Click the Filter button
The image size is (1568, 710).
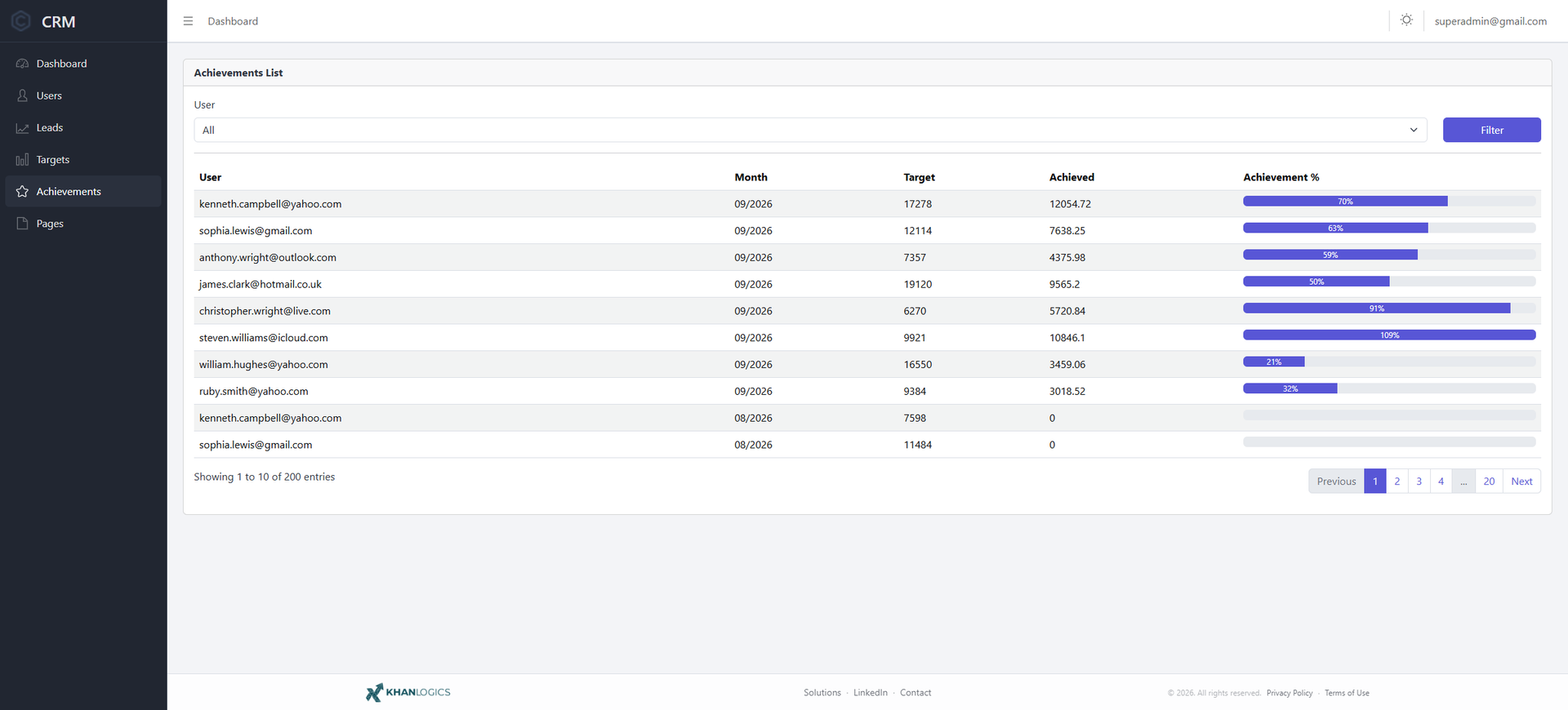click(x=1491, y=130)
